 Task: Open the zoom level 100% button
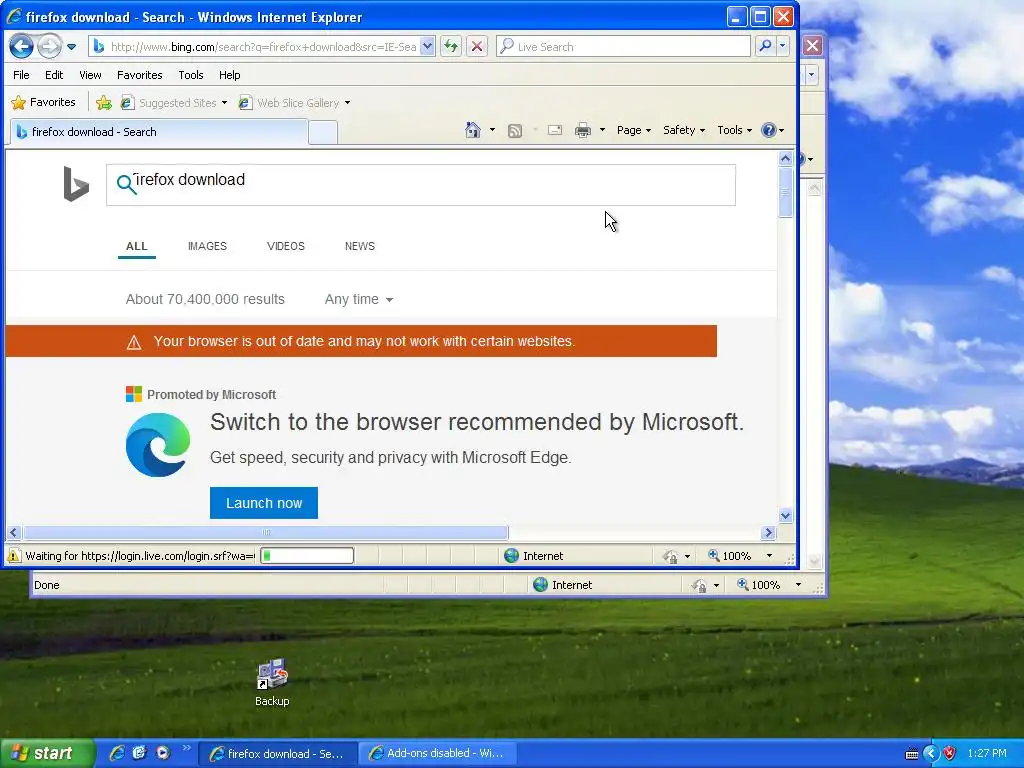click(x=729, y=556)
